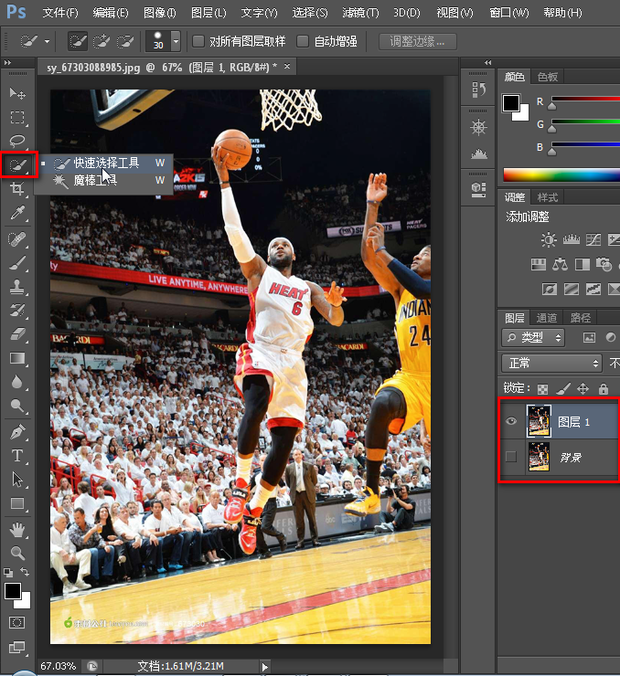Screen dimensions: 620x676
Task: Add a Color Balance adjustment
Action: tap(560, 264)
